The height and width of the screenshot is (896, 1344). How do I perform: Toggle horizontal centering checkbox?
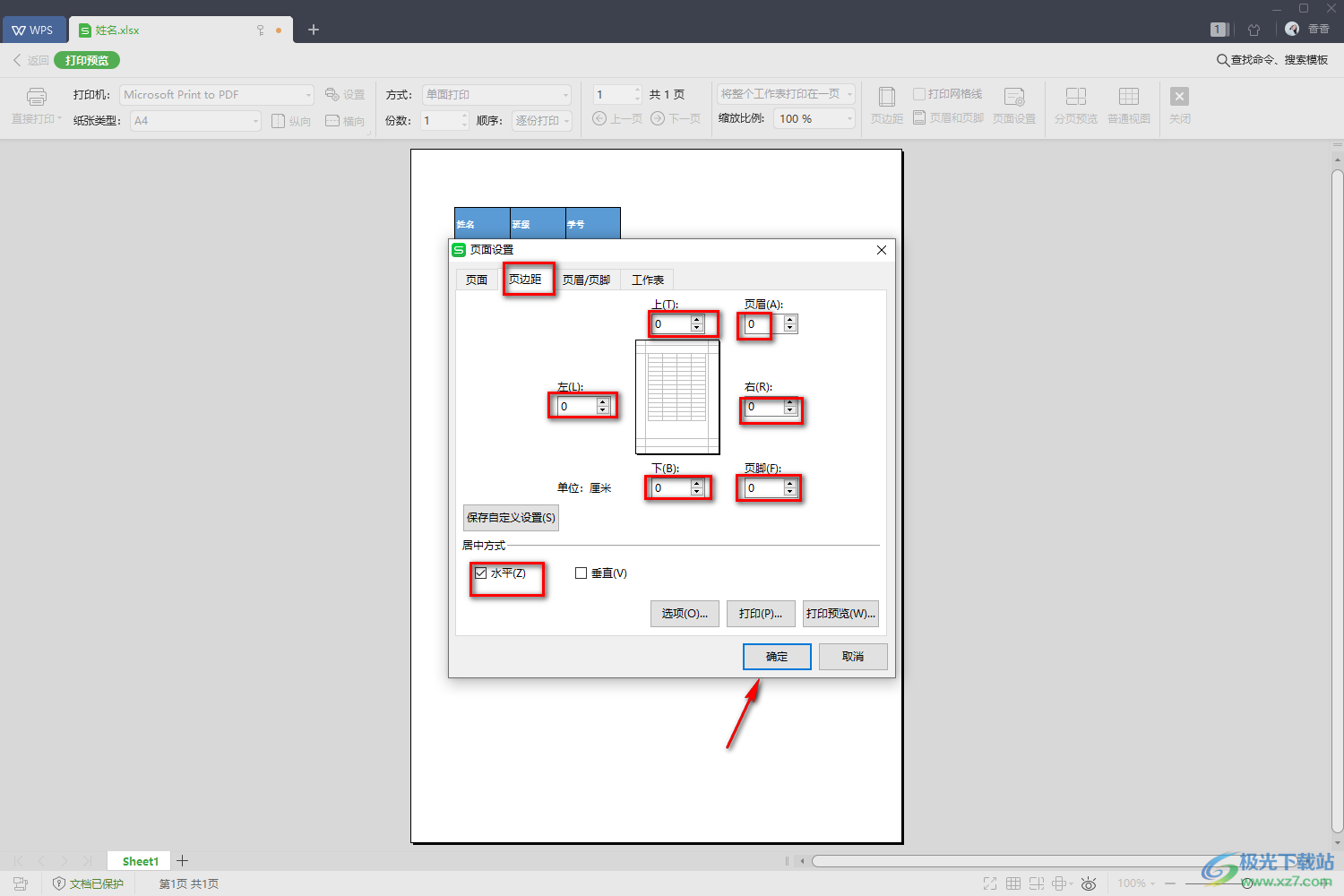pyautogui.click(x=481, y=573)
